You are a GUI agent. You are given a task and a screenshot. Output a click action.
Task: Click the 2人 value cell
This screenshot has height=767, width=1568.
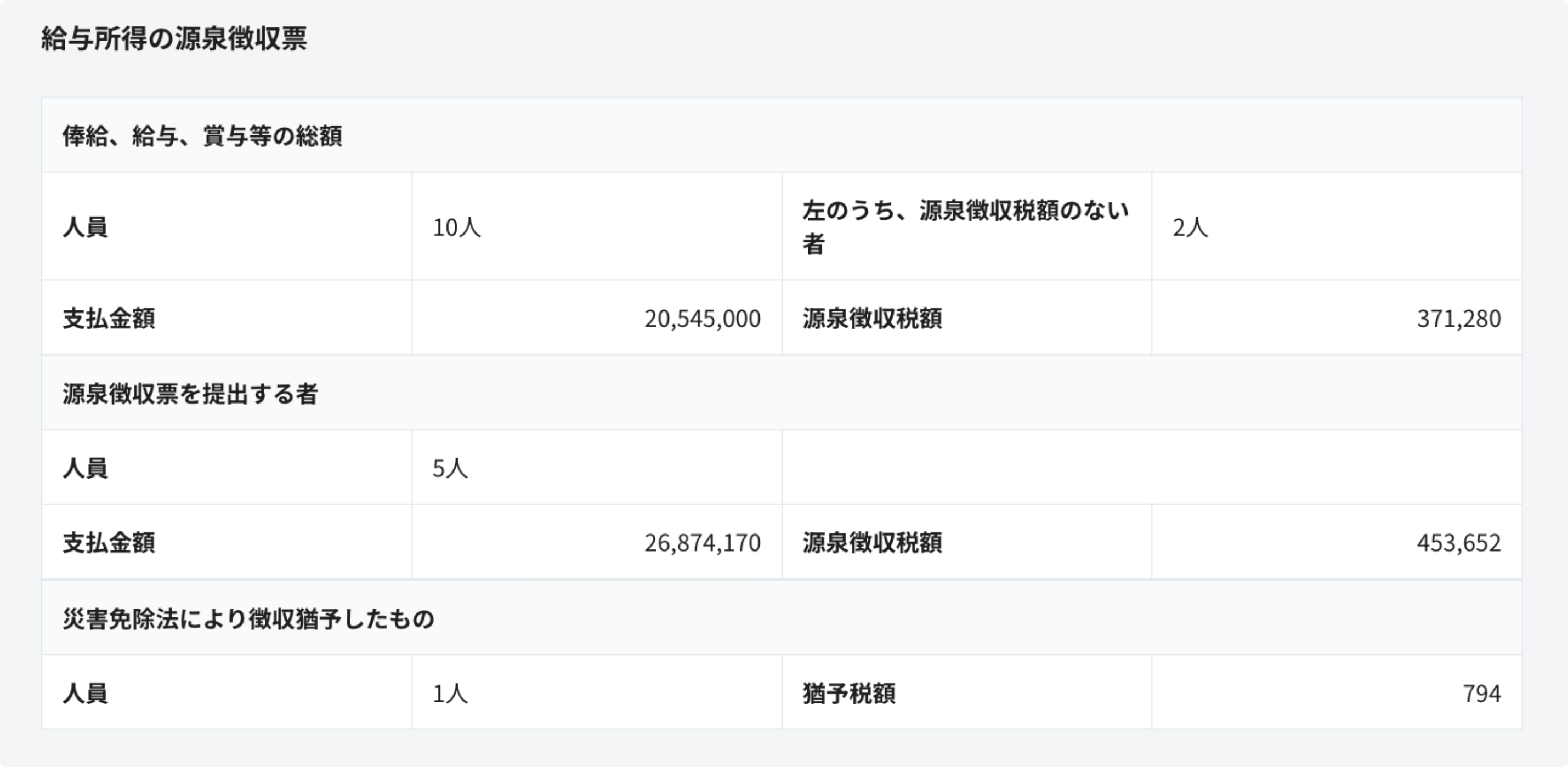1190,228
